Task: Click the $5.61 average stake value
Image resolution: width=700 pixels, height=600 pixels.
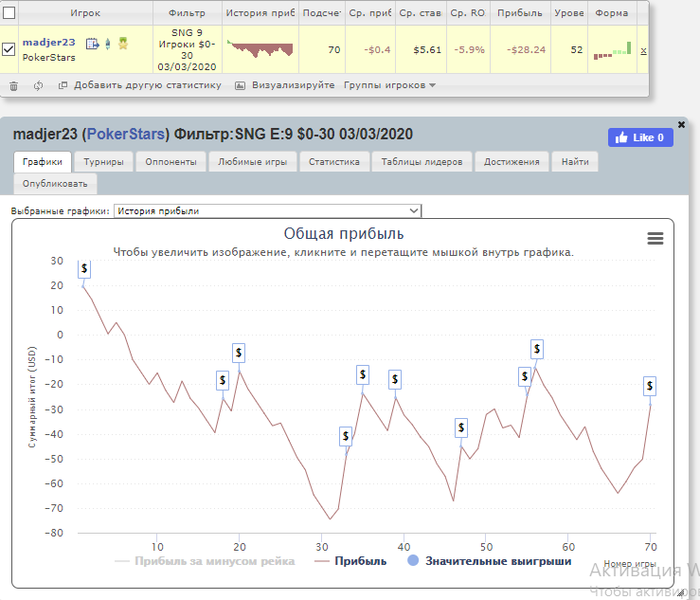Action: pos(427,50)
